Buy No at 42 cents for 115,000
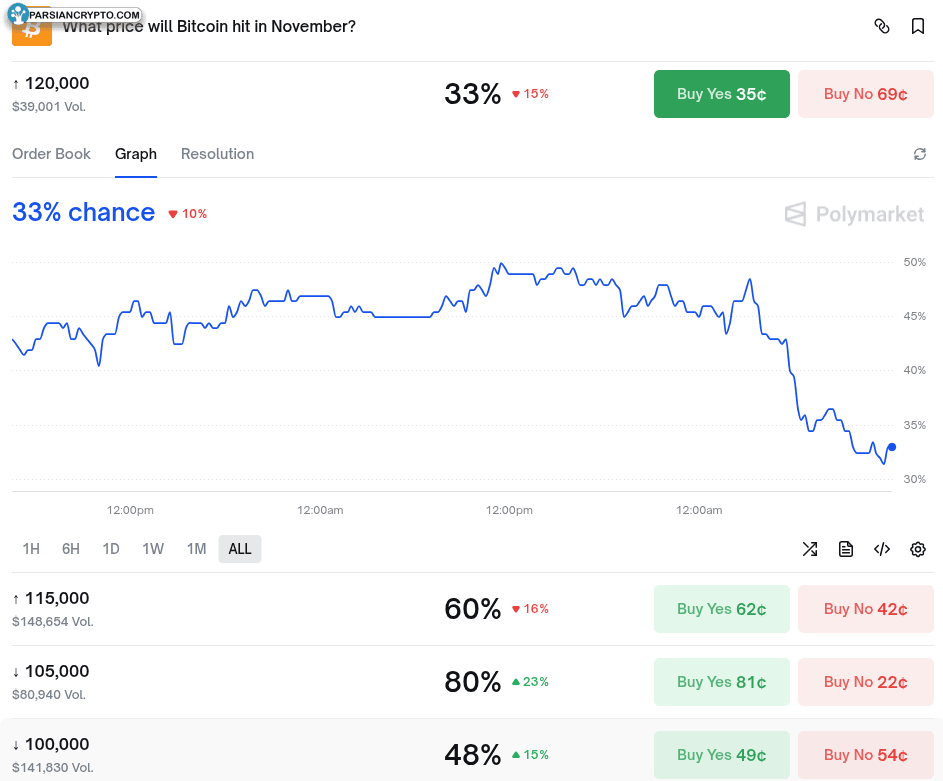This screenshot has width=943, height=781. (865, 608)
